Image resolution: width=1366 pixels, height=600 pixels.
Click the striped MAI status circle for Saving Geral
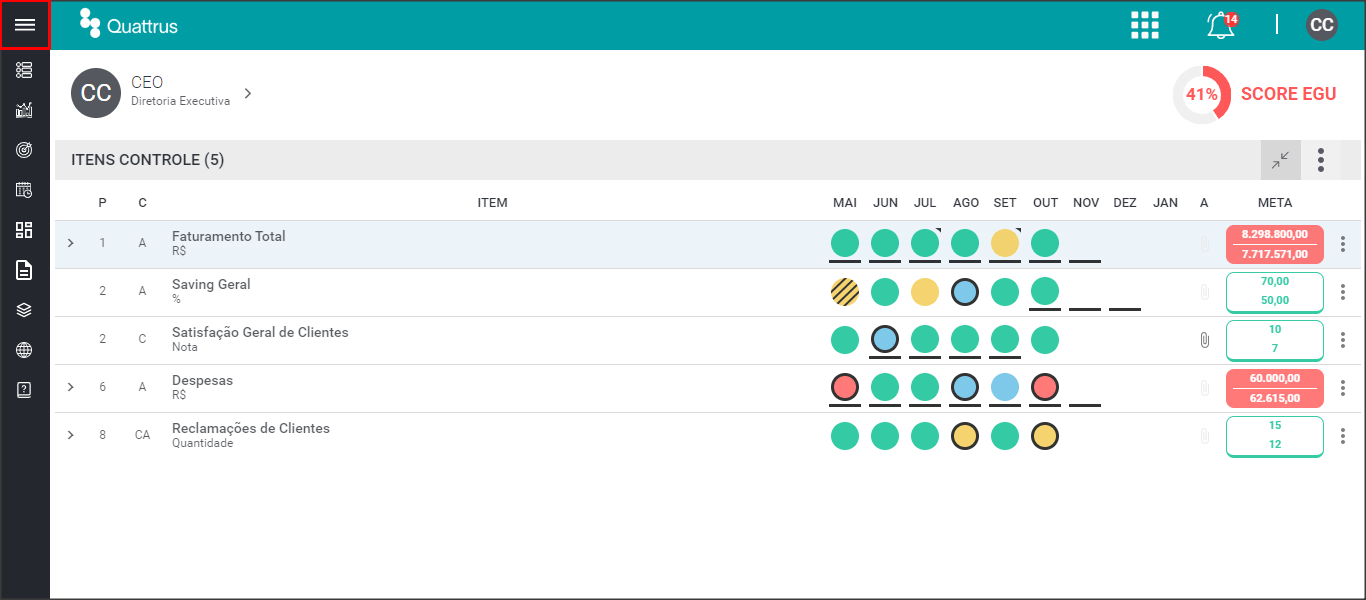point(845,292)
